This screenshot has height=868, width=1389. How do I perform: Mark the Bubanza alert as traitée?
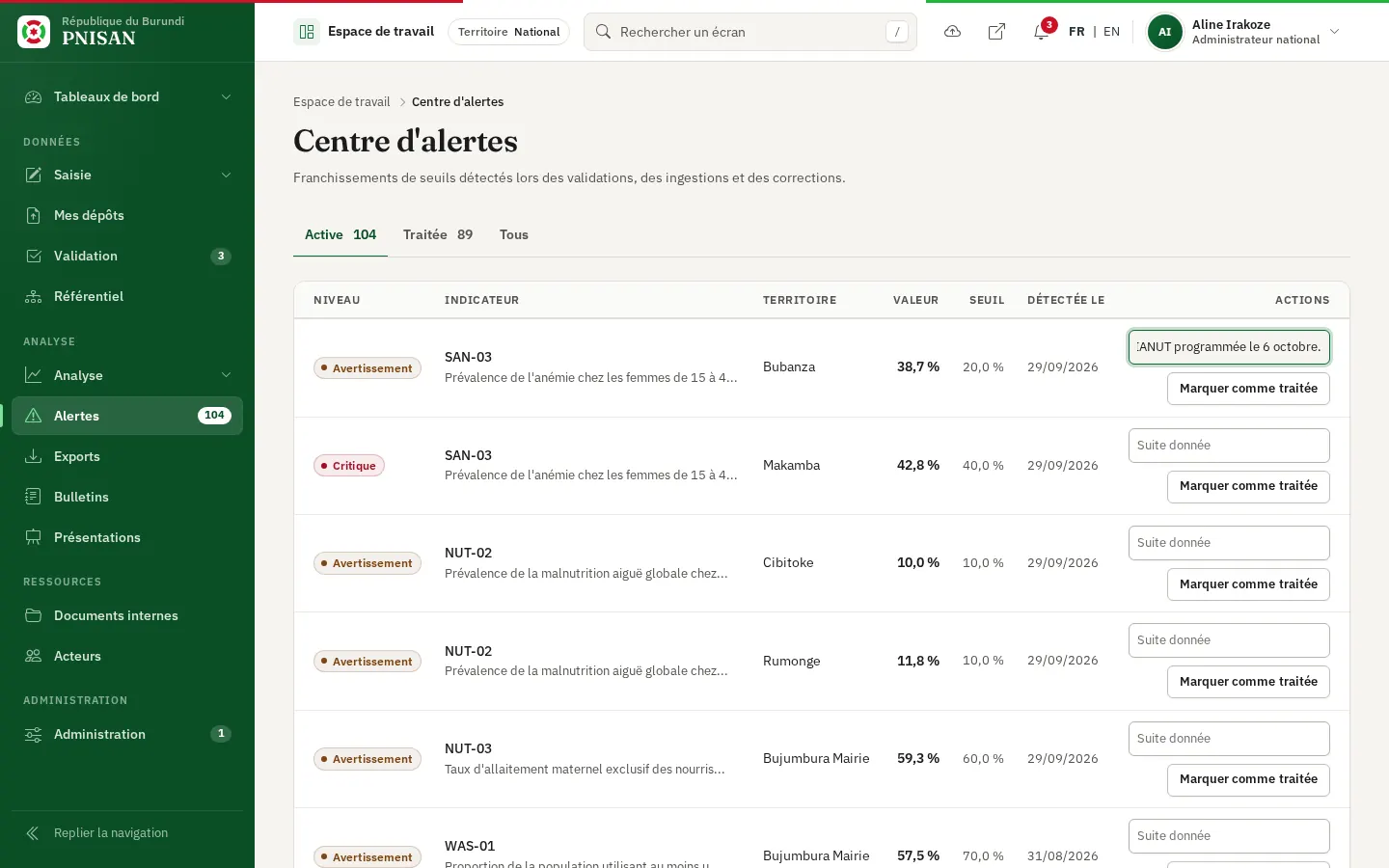point(1248,389)
